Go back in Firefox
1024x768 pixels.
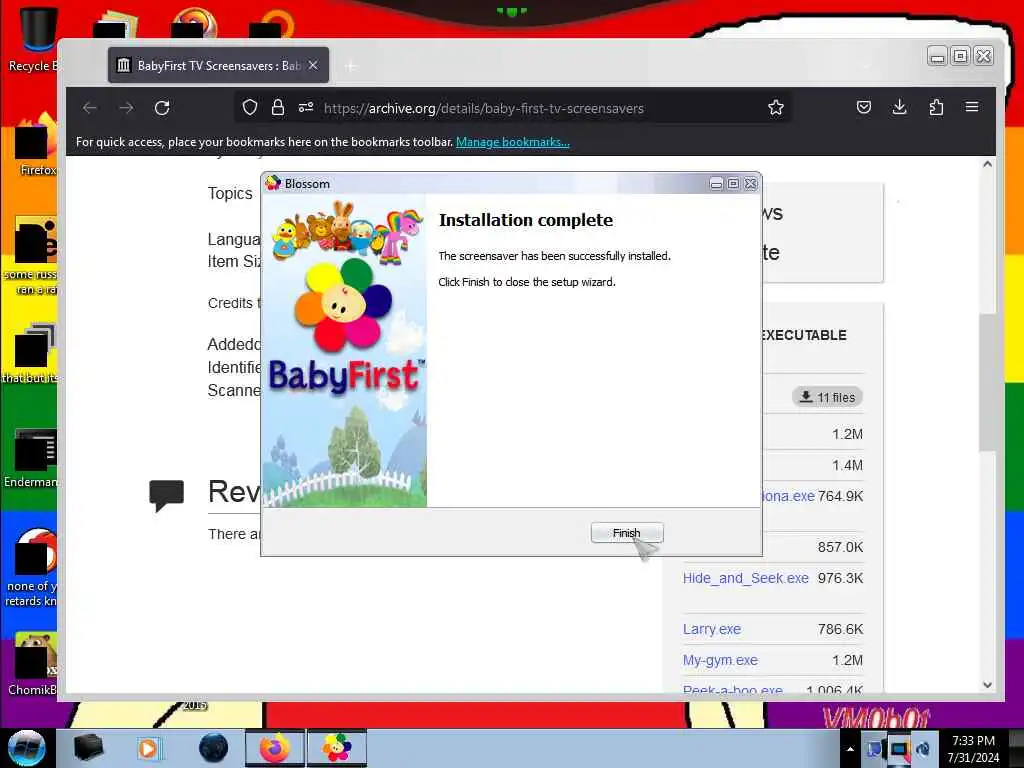point(90,108)
